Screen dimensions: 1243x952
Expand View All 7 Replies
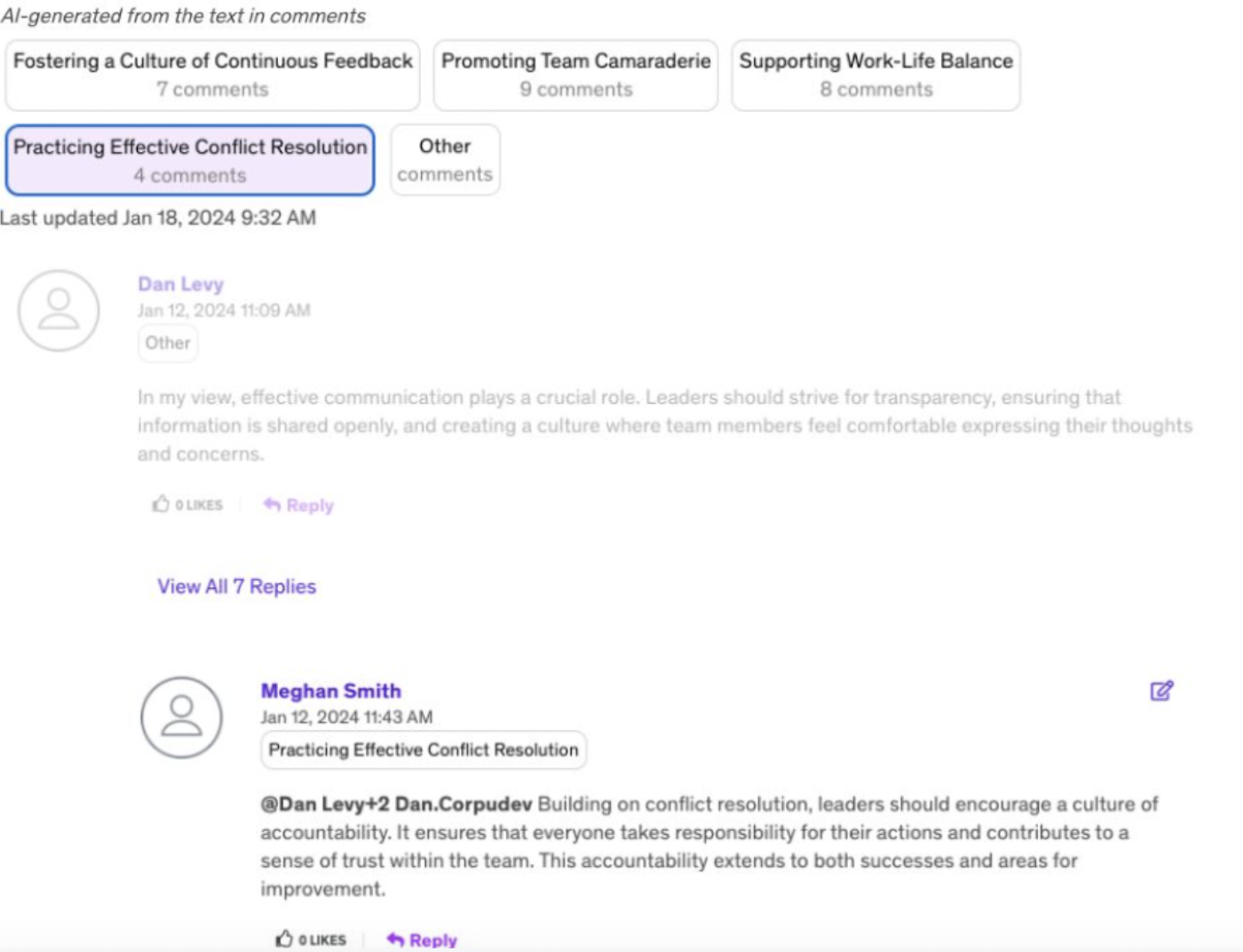[x=237, y=586]
